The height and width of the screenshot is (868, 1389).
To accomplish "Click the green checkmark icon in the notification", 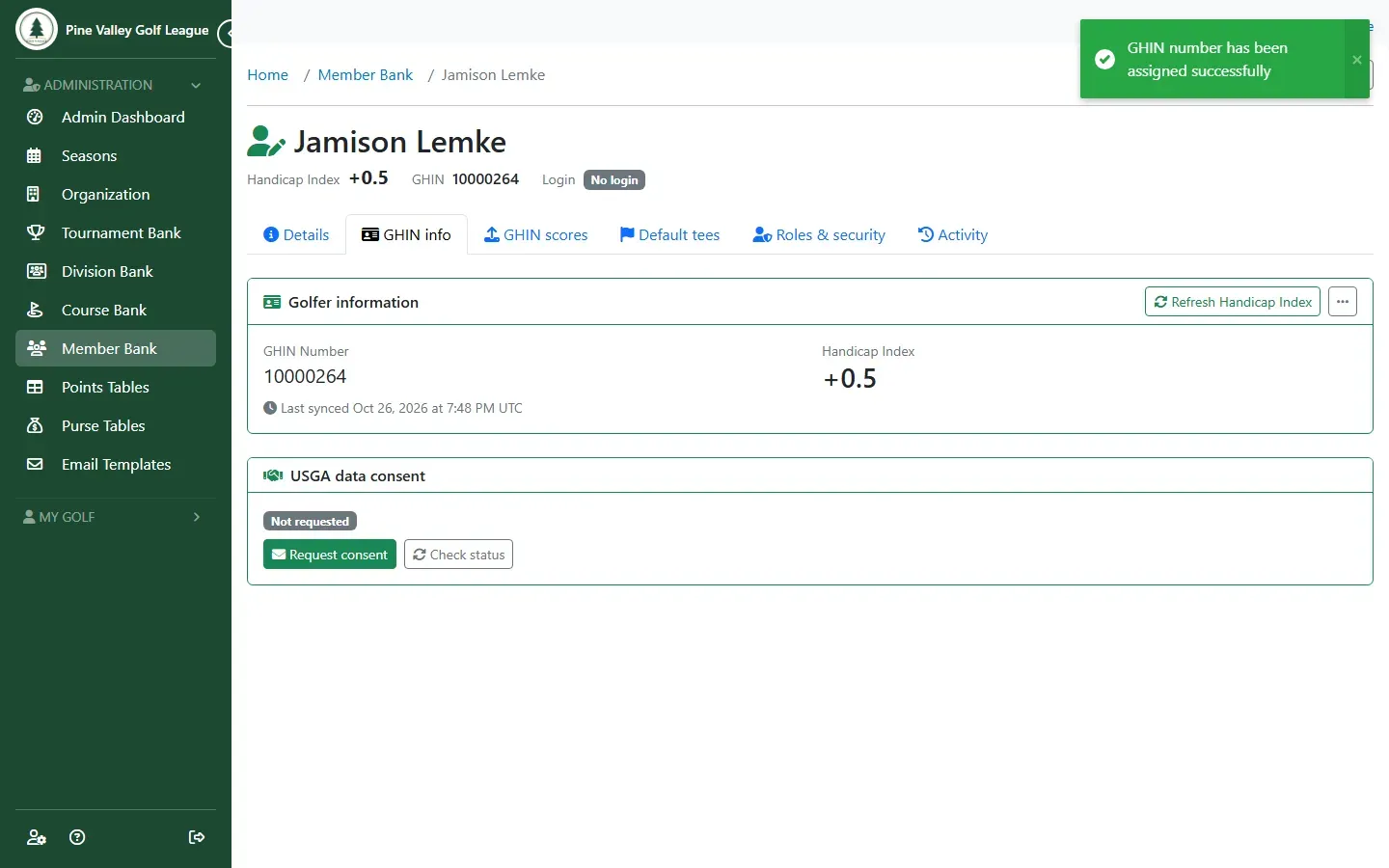I will pos(1105,60).
